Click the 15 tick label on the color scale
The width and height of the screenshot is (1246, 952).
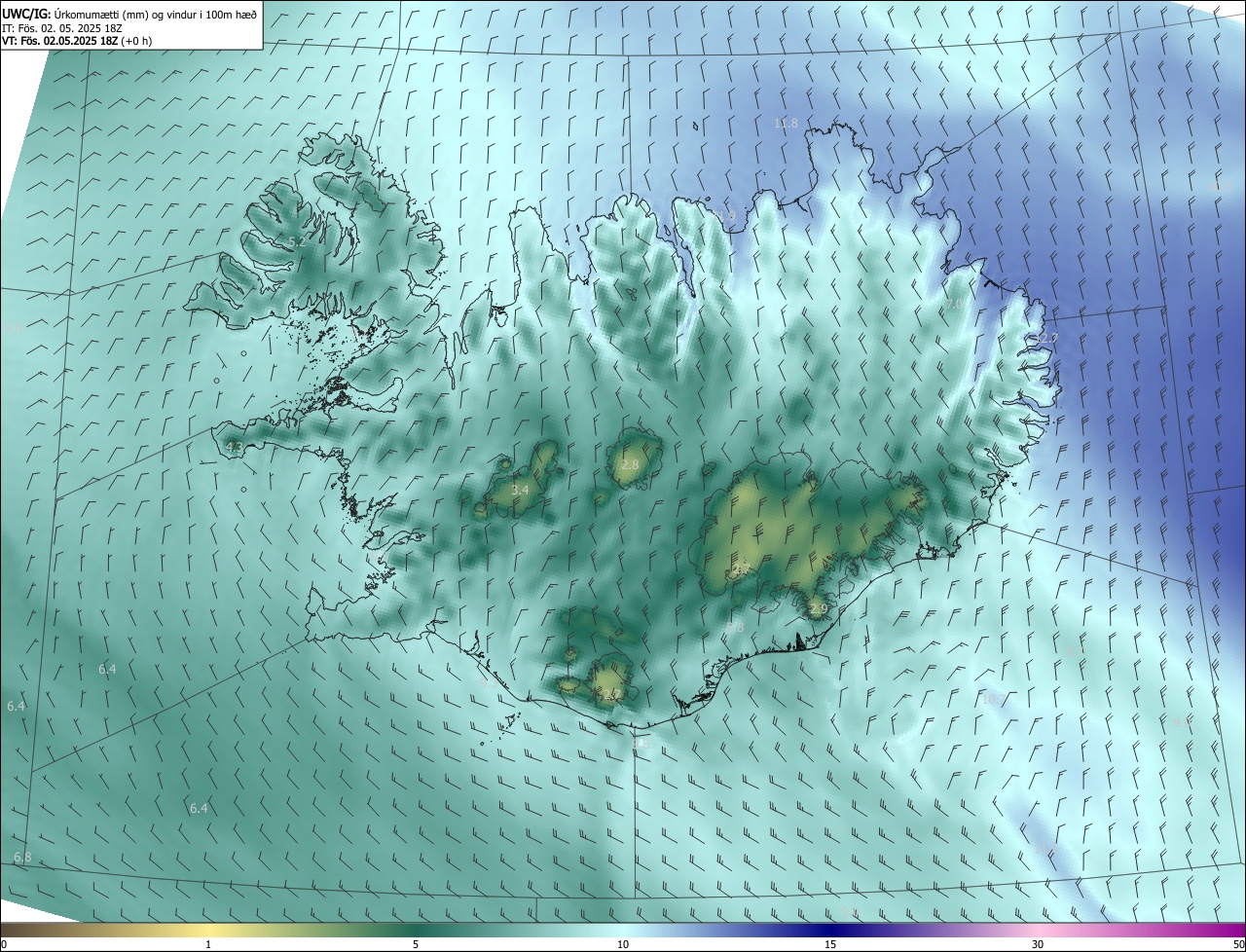click(830, 945)
